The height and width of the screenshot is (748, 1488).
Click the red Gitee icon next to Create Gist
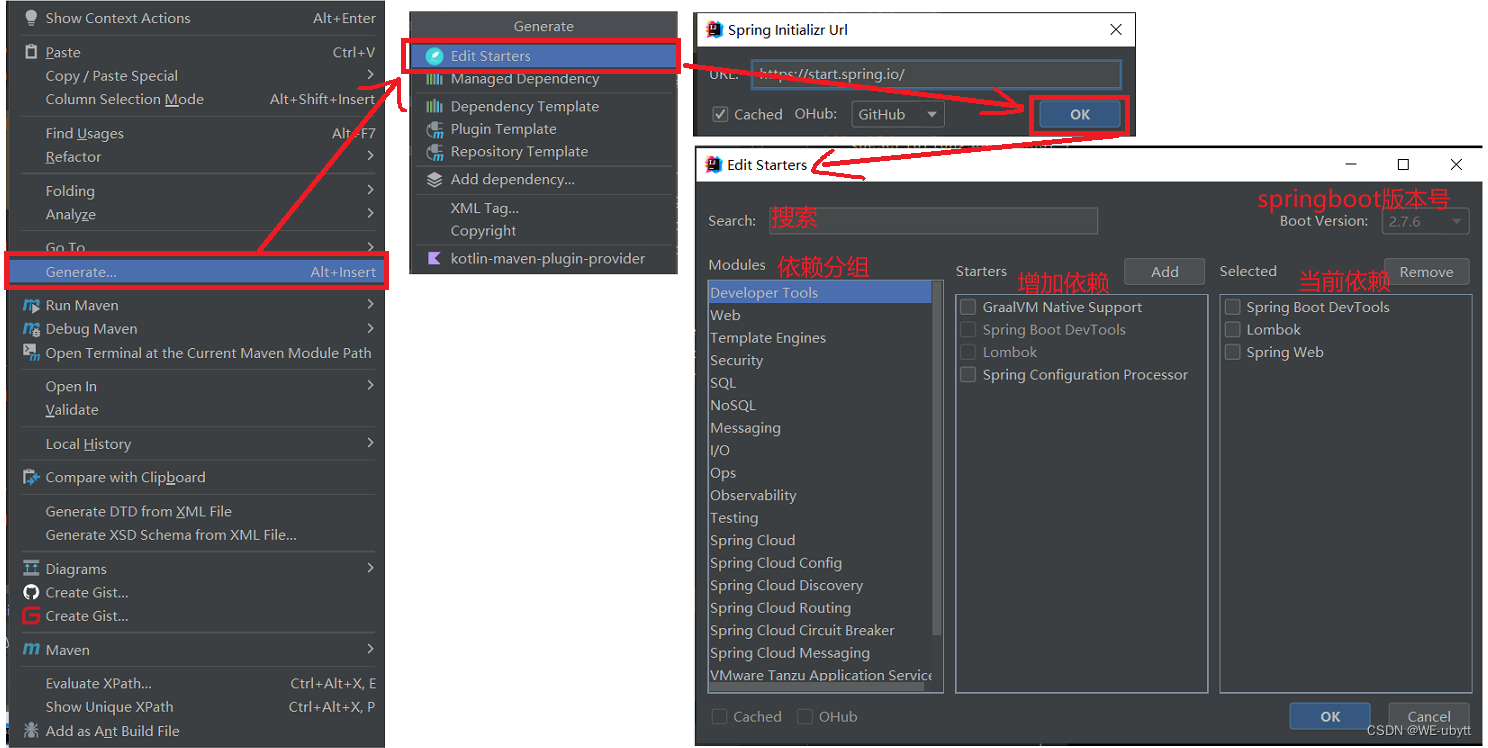click(31, 616)
